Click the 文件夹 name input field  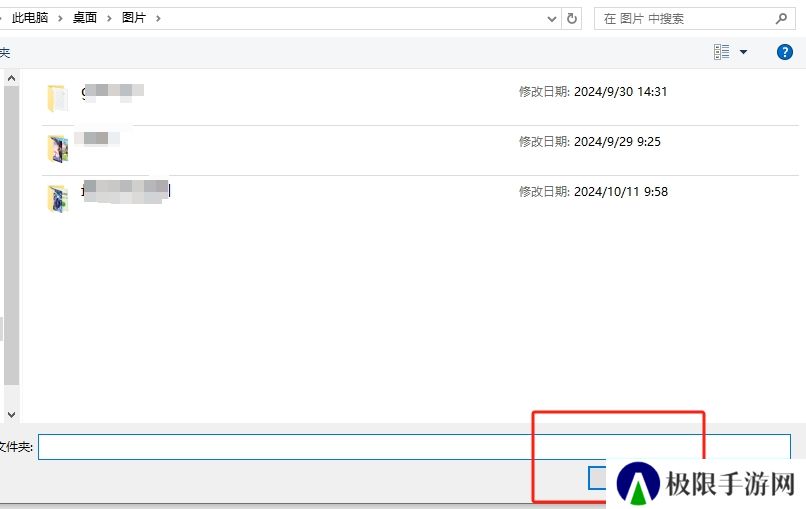point(414,447)
